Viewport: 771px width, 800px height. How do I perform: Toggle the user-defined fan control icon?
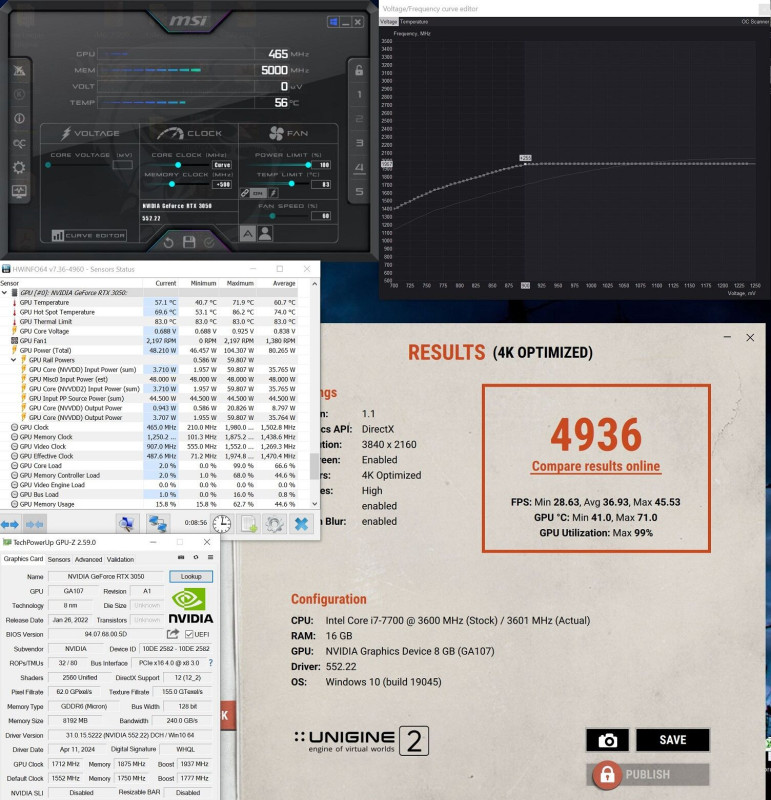[265, 234]
